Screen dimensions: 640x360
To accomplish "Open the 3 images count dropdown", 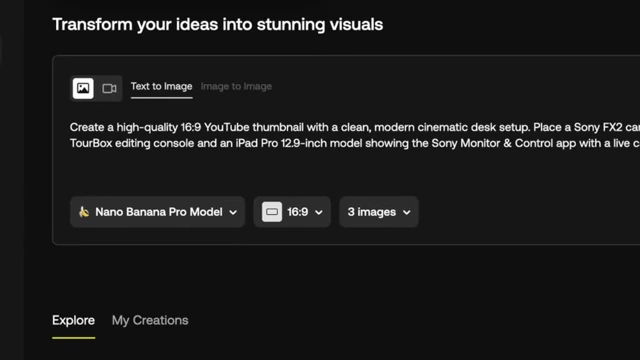I will coord(379,212).
